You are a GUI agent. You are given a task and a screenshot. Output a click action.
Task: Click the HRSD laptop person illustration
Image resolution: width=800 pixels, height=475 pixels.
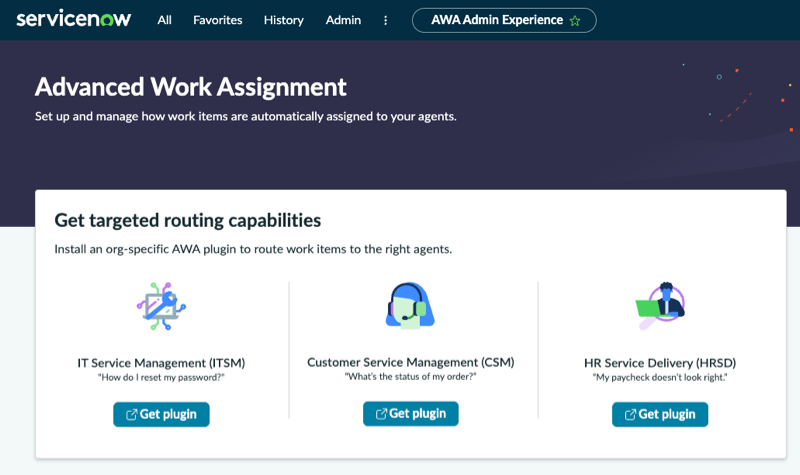point(660,306)
